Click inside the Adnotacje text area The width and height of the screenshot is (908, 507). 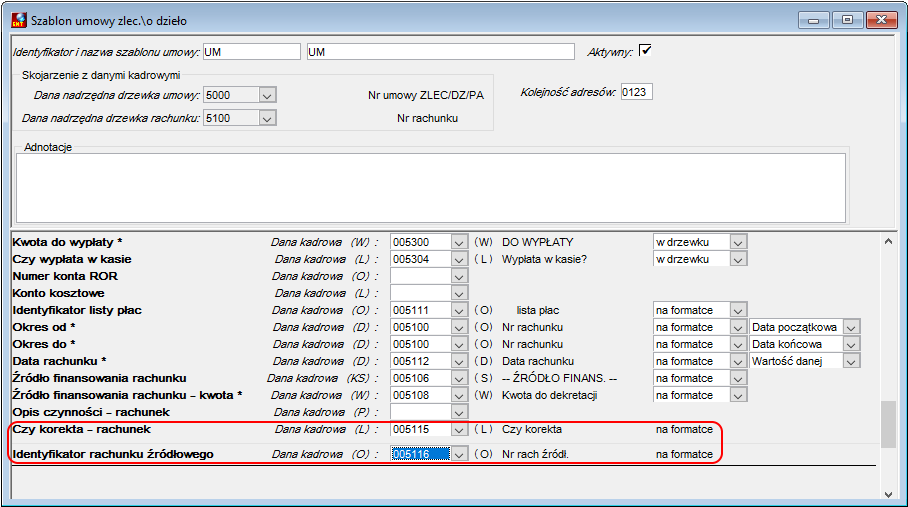tap(431, 188)
